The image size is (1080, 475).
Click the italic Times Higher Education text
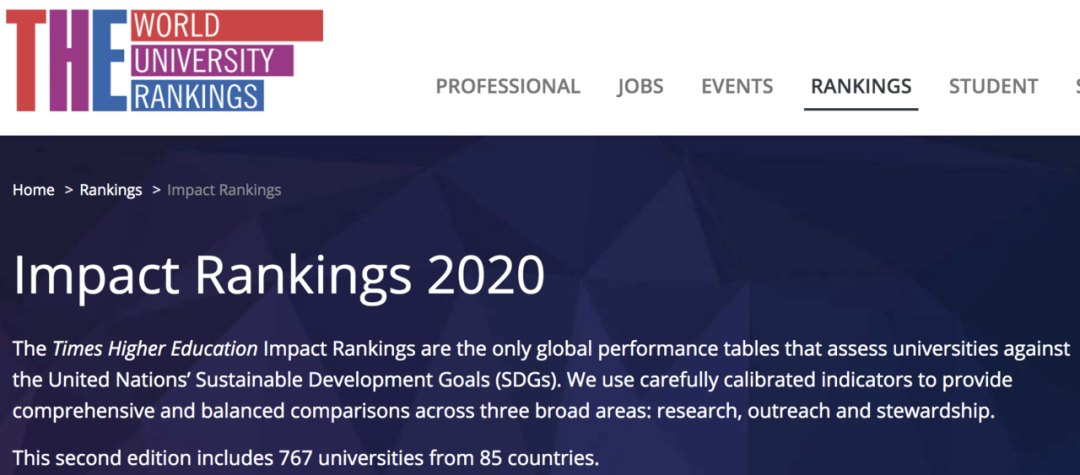pyautogui.click(x=155, y=349)
